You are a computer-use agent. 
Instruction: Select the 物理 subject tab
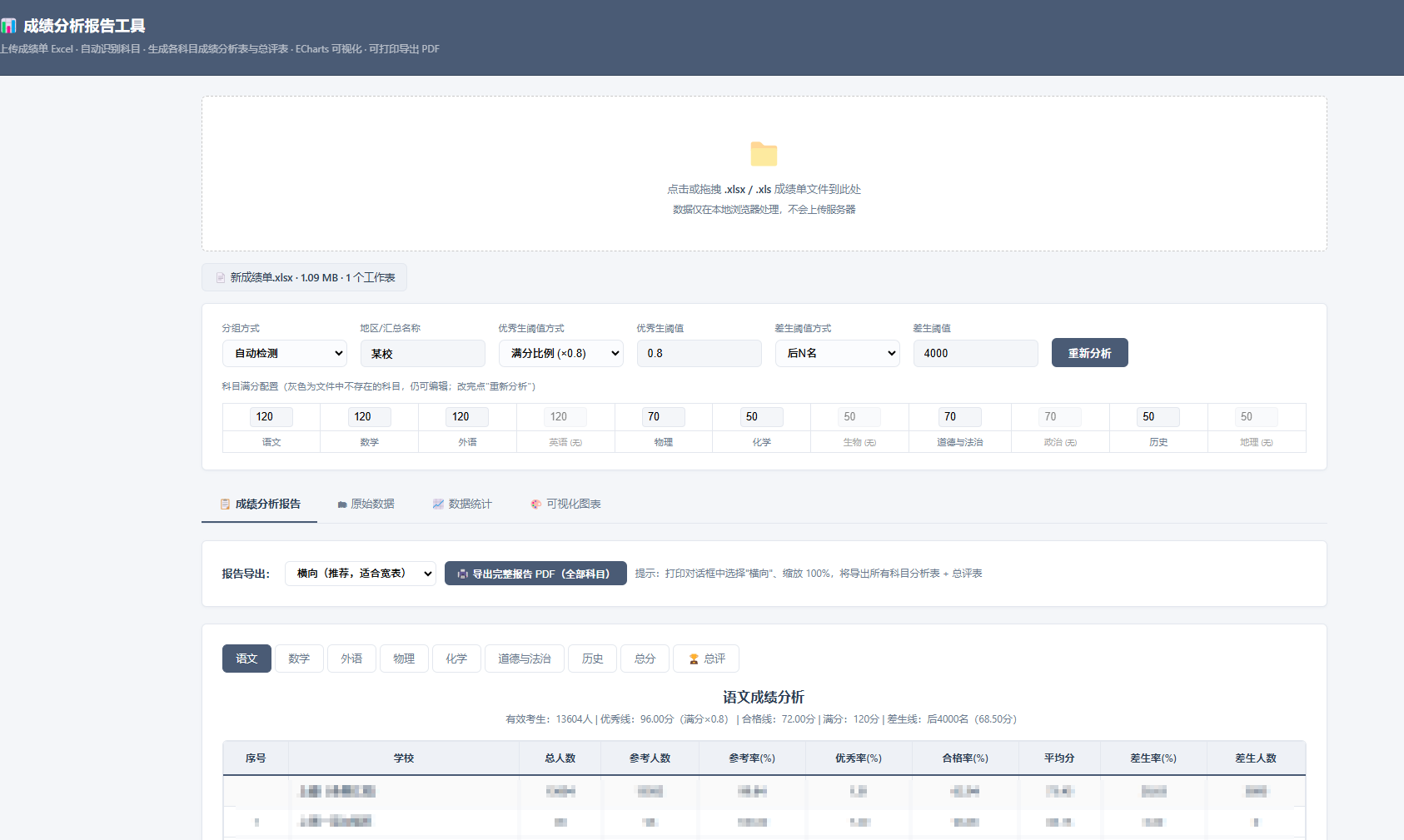[404, 659]
